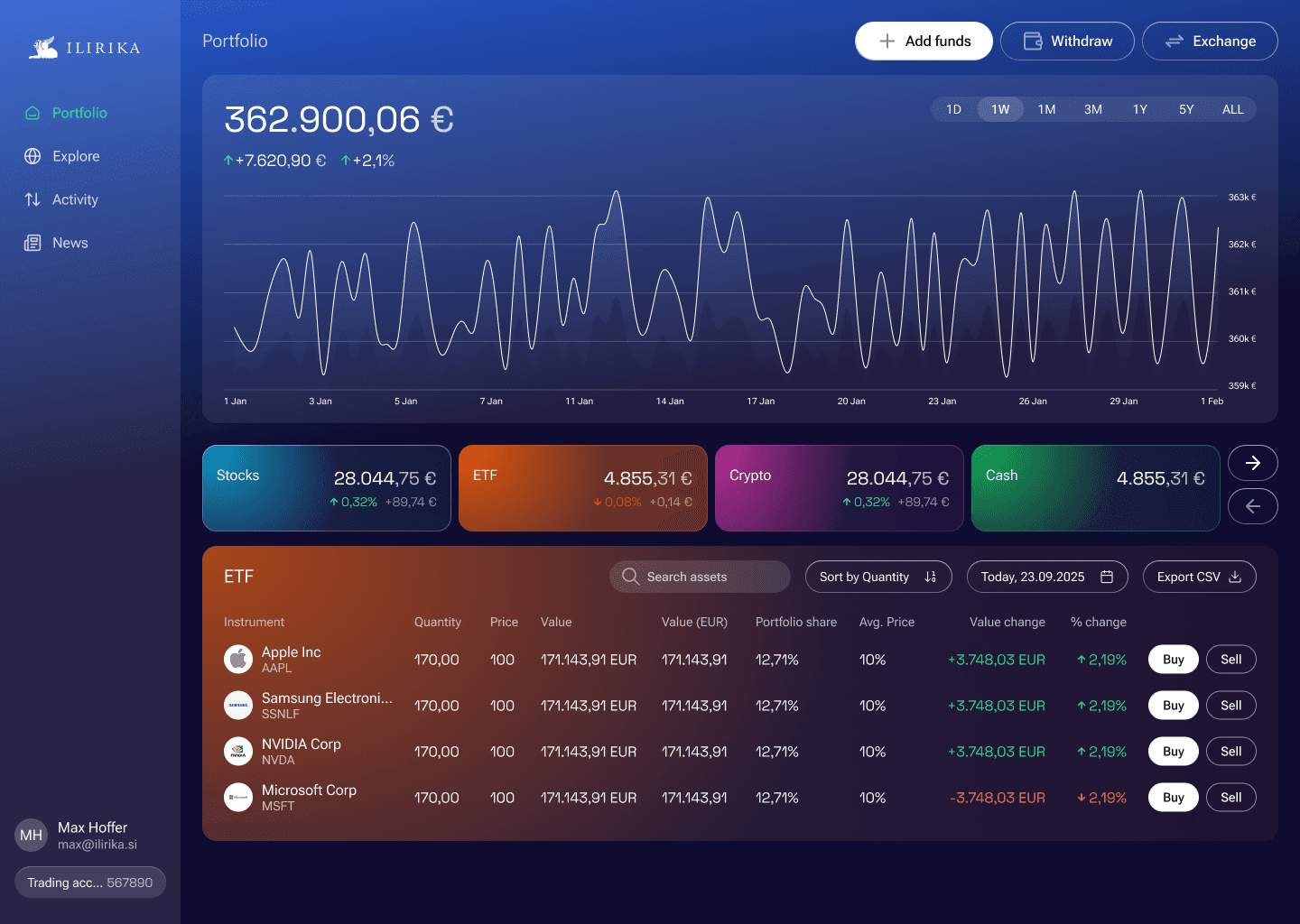
Task: Click the Export CSV button
Action: [1200, 577]
